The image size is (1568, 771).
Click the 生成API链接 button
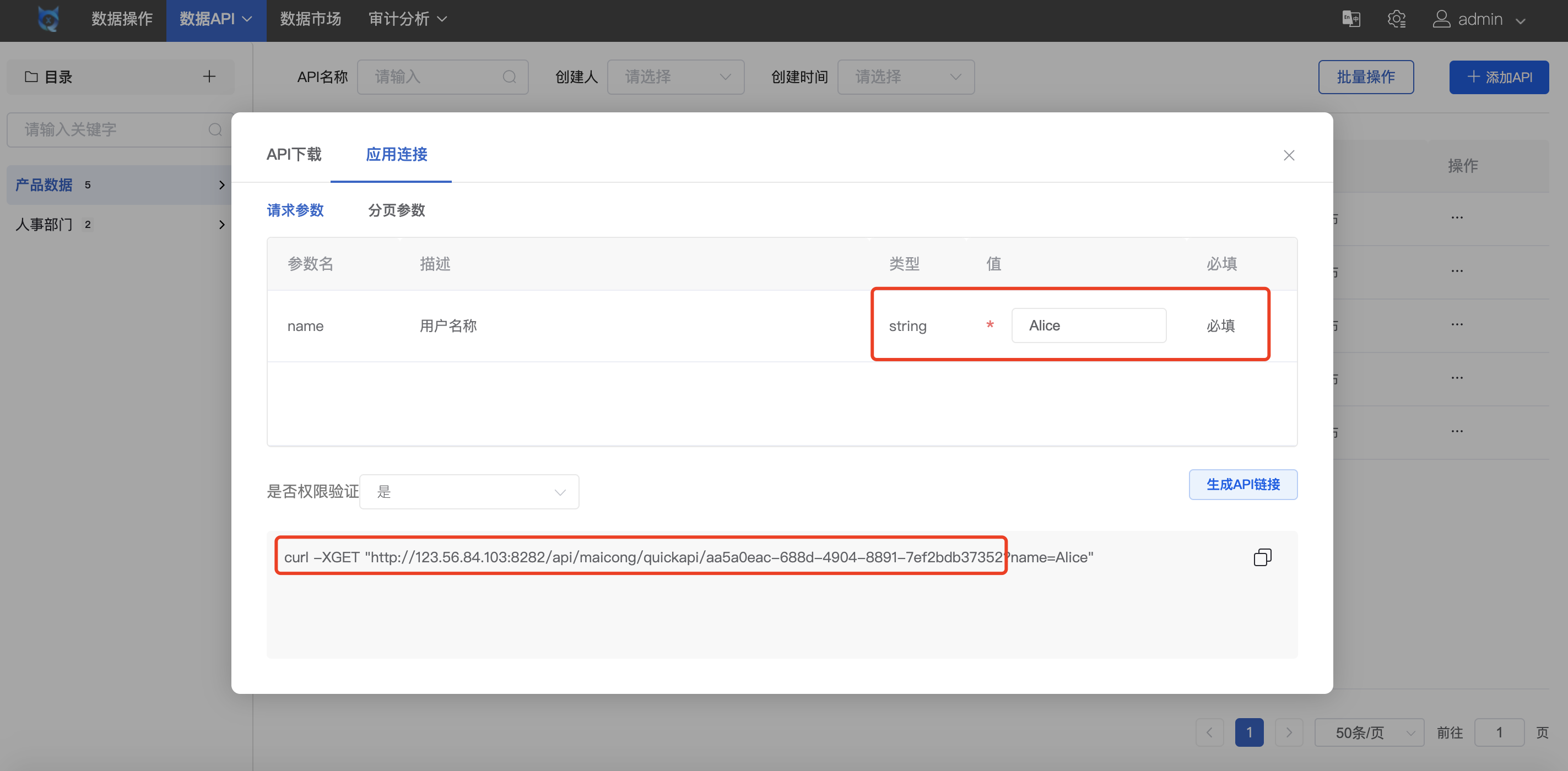[x=1242, y=485]
